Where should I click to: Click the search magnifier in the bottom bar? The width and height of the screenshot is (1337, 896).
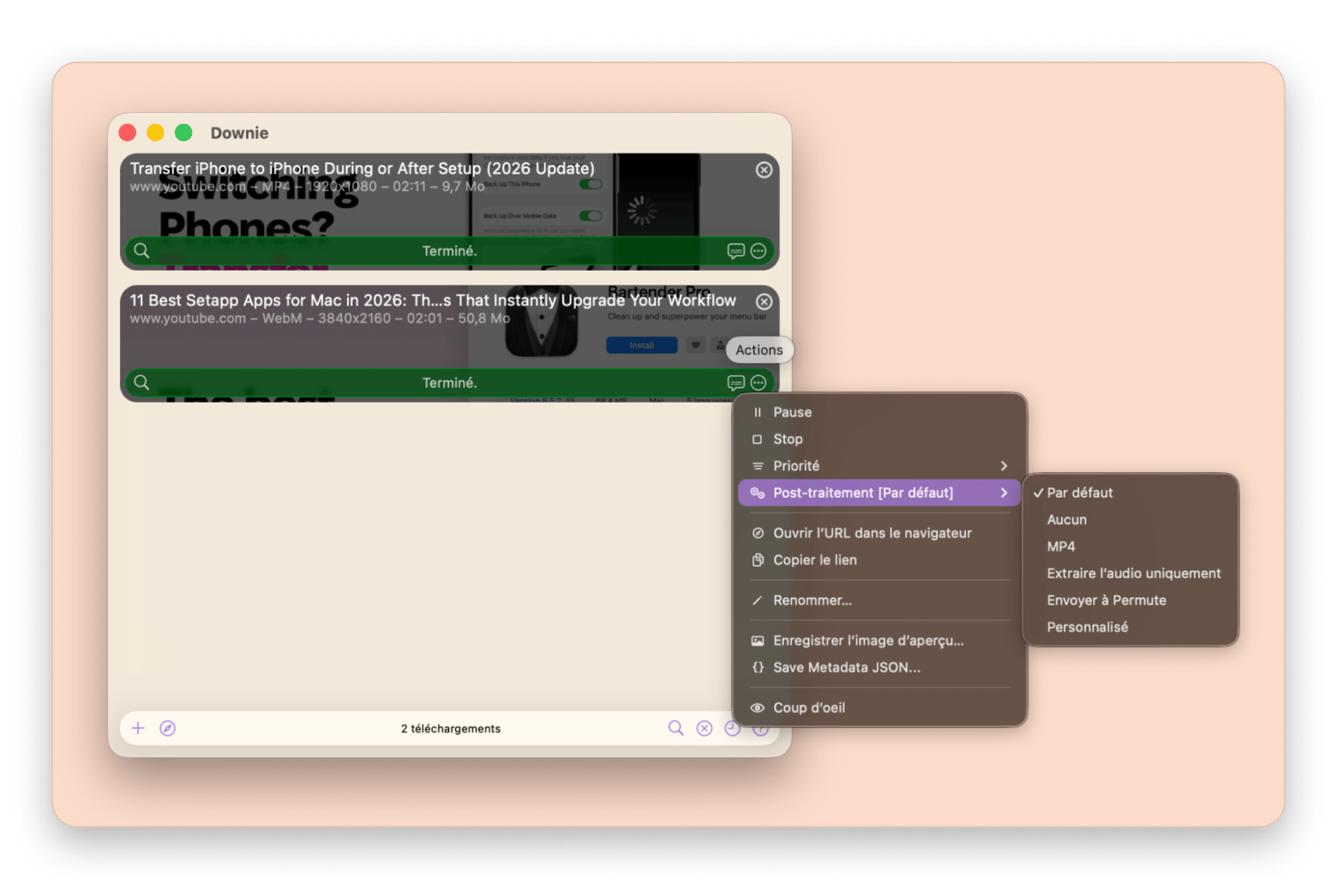675,728
